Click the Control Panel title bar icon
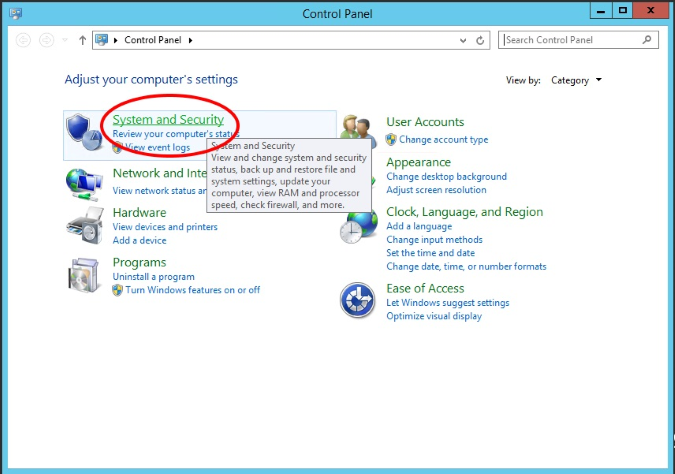675x474 pixels. pos(16,13)
